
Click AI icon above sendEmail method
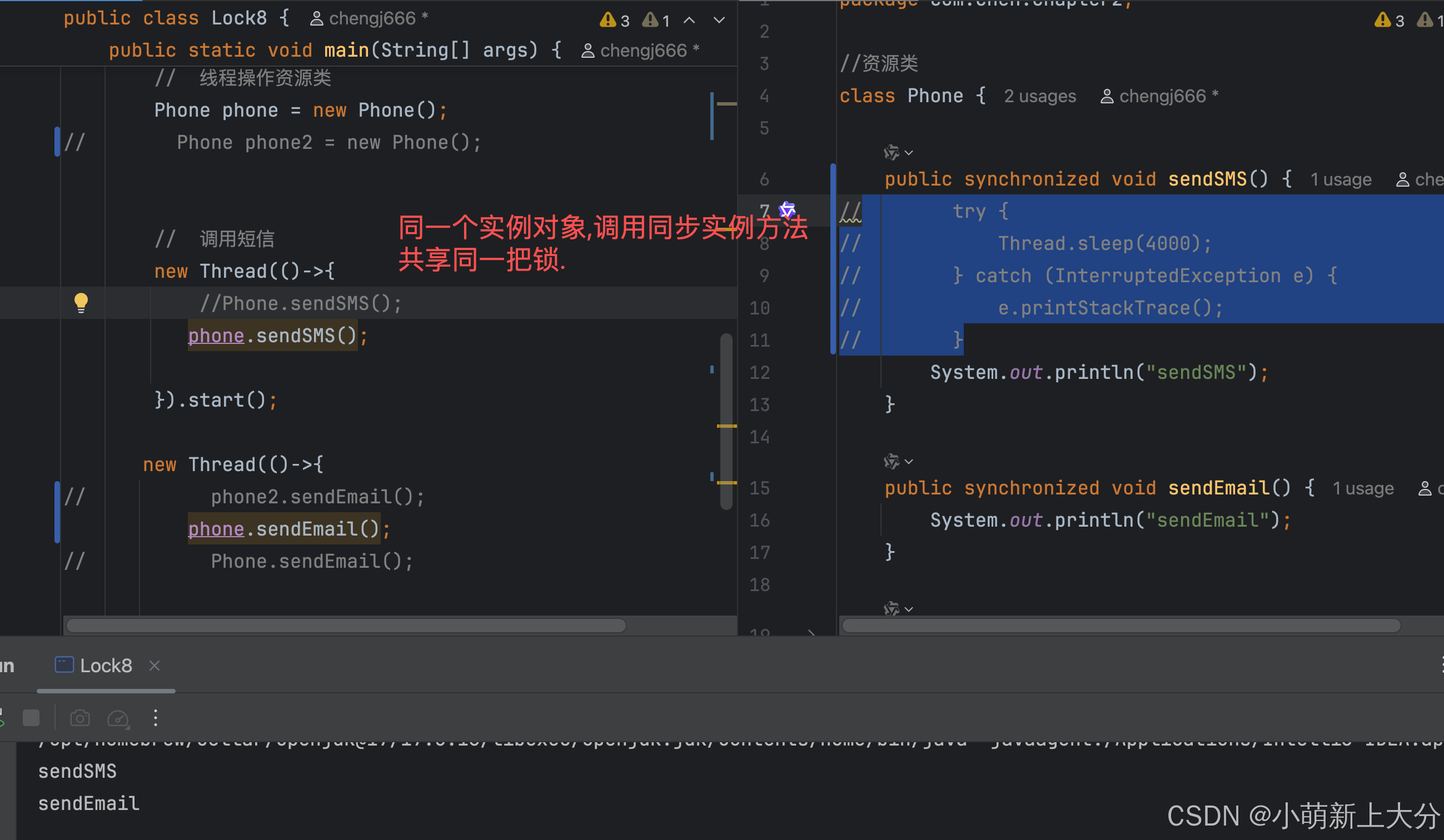(x=891, y=461)
